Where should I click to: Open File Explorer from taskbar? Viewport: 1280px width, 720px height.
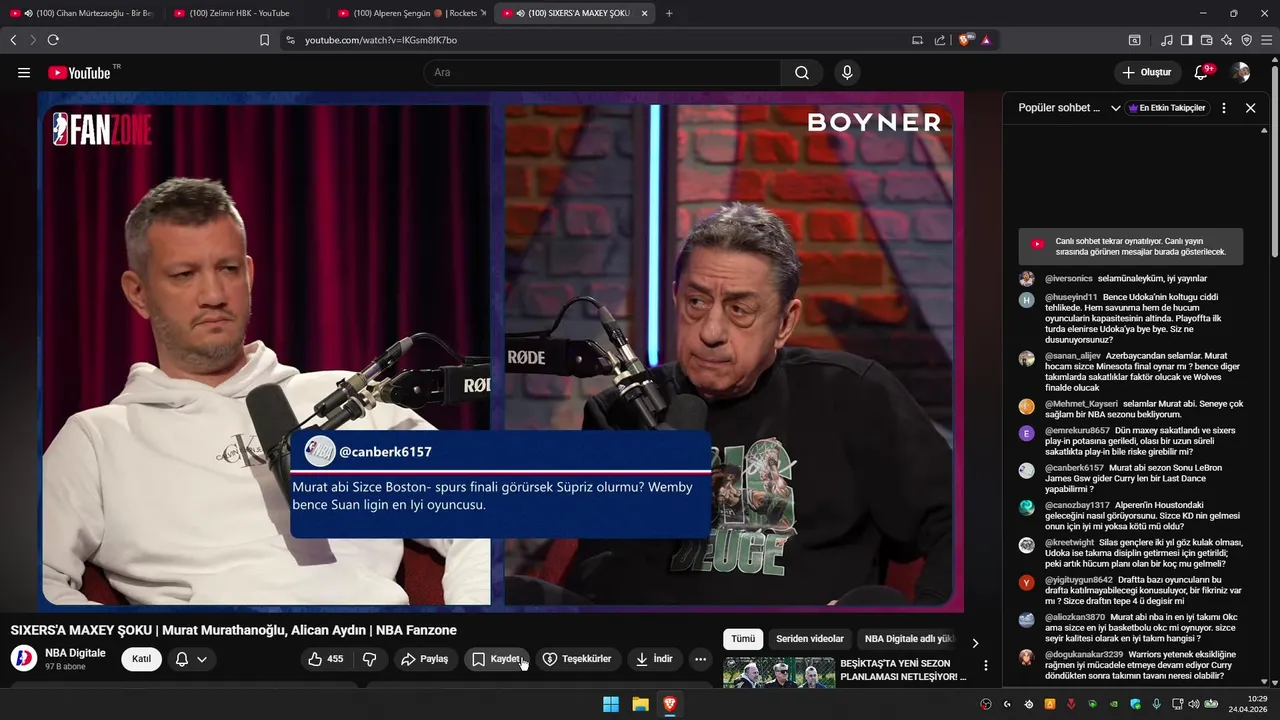(x=640, y=704)
